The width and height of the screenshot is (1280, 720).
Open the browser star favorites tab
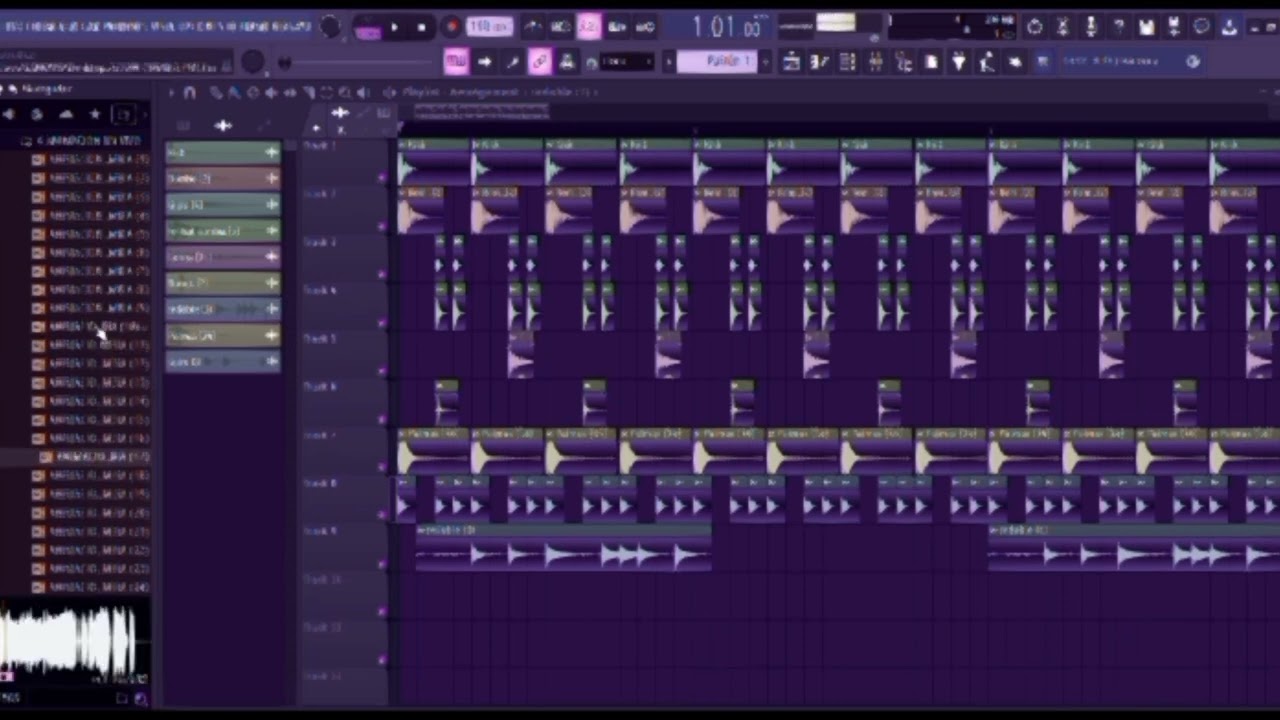click(x=95, y=114)
